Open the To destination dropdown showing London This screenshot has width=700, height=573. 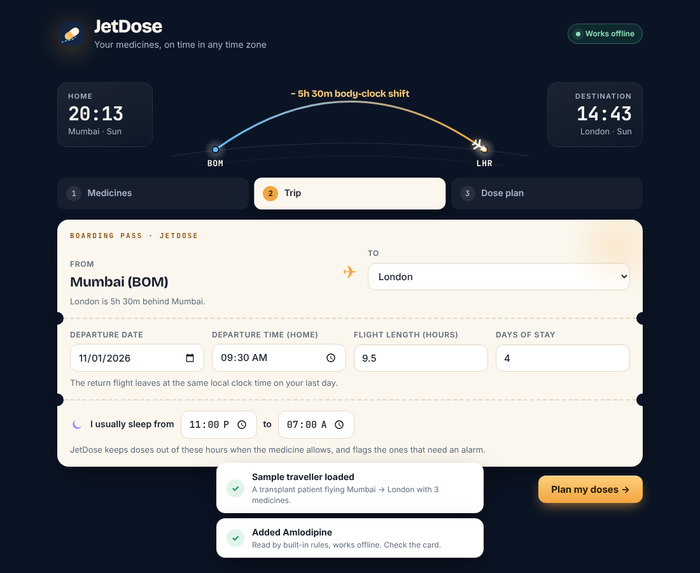coord(499,277)
